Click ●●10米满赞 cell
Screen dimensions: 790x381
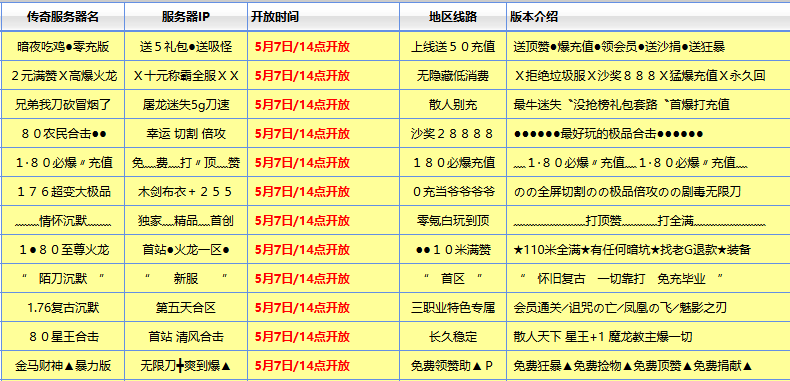(453, 249)
